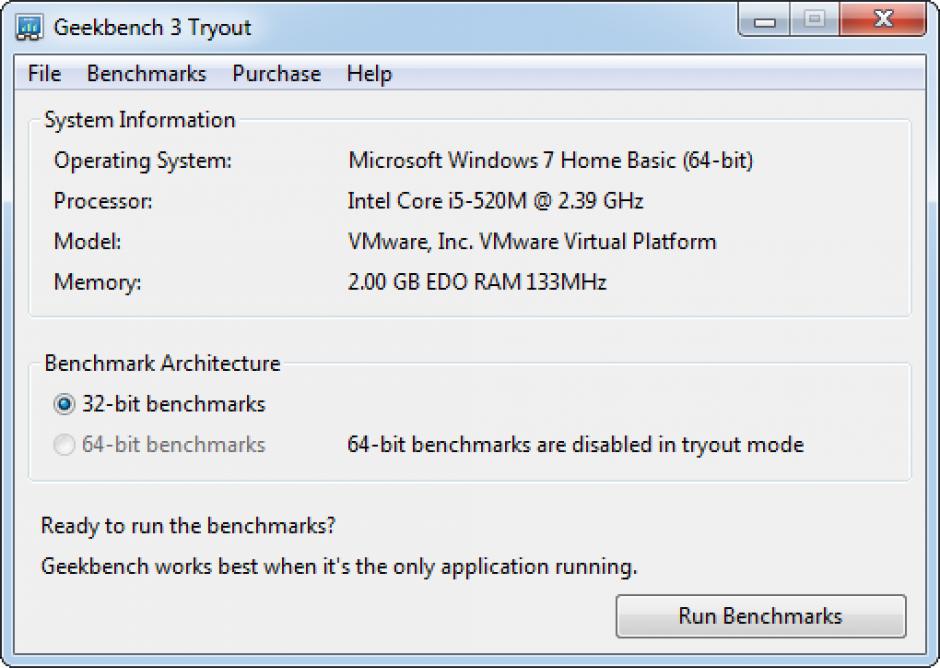This screenshot has height=668, width=940.
Task: Click the 'System Information' group heading
Action: pos(140,120)
